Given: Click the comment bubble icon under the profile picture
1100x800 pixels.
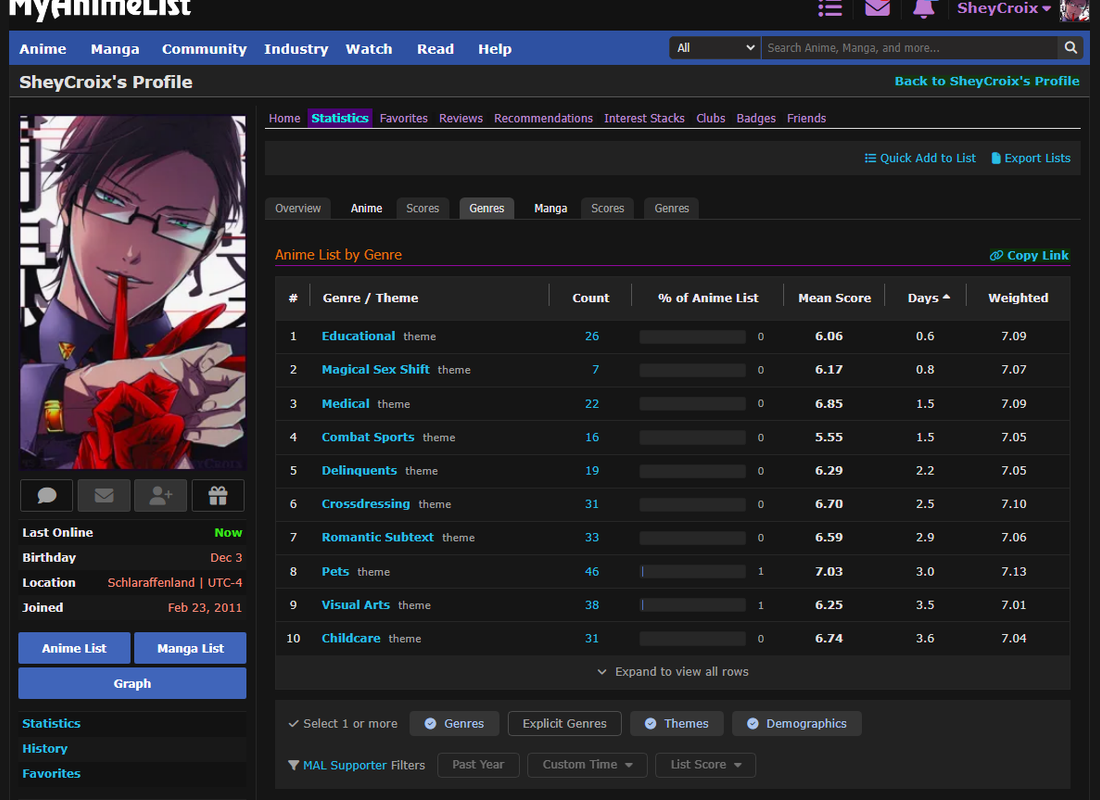Looking at the screenshot, I should tap(46, 495).
